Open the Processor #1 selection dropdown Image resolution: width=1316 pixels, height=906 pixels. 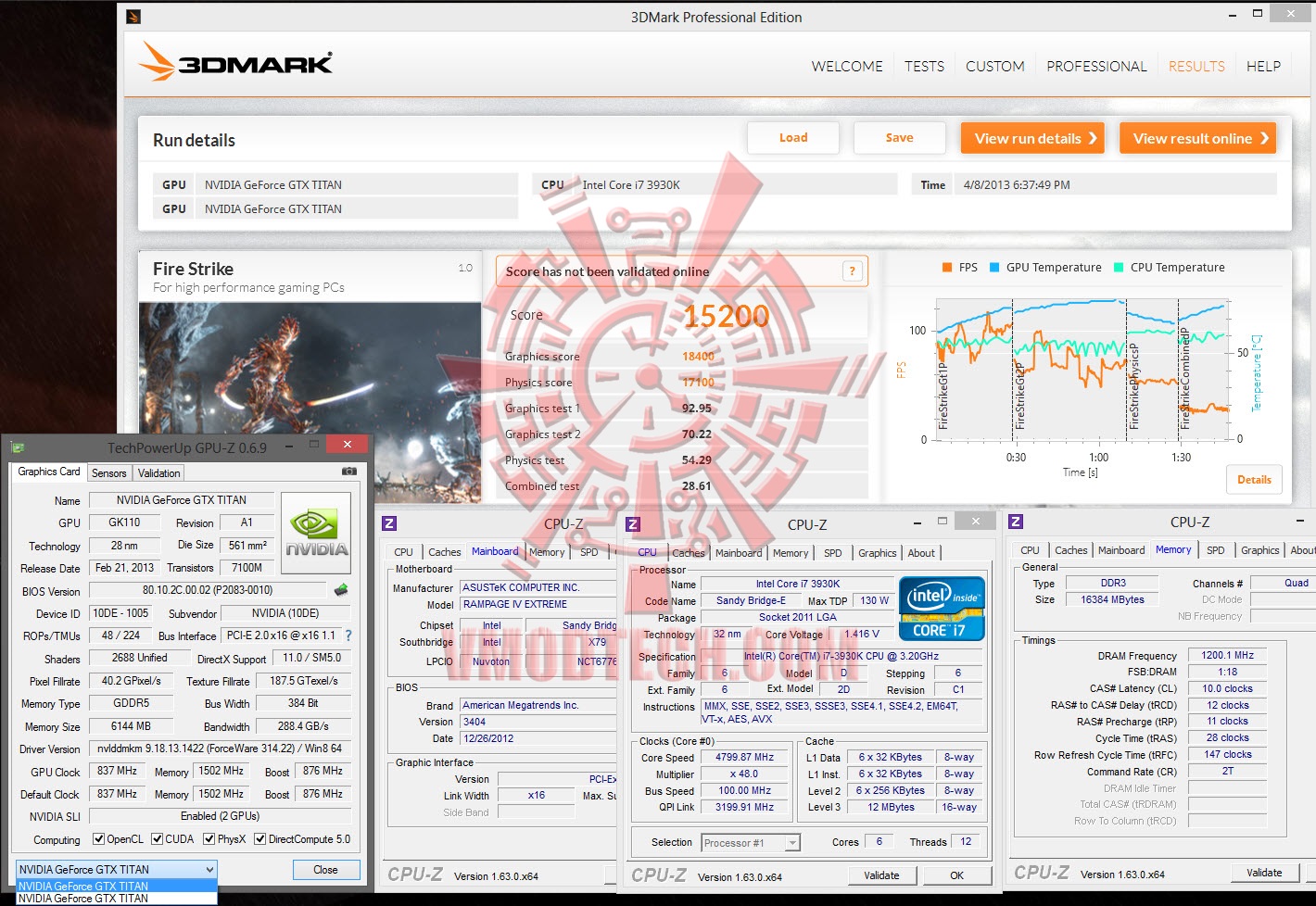point(751,843)
